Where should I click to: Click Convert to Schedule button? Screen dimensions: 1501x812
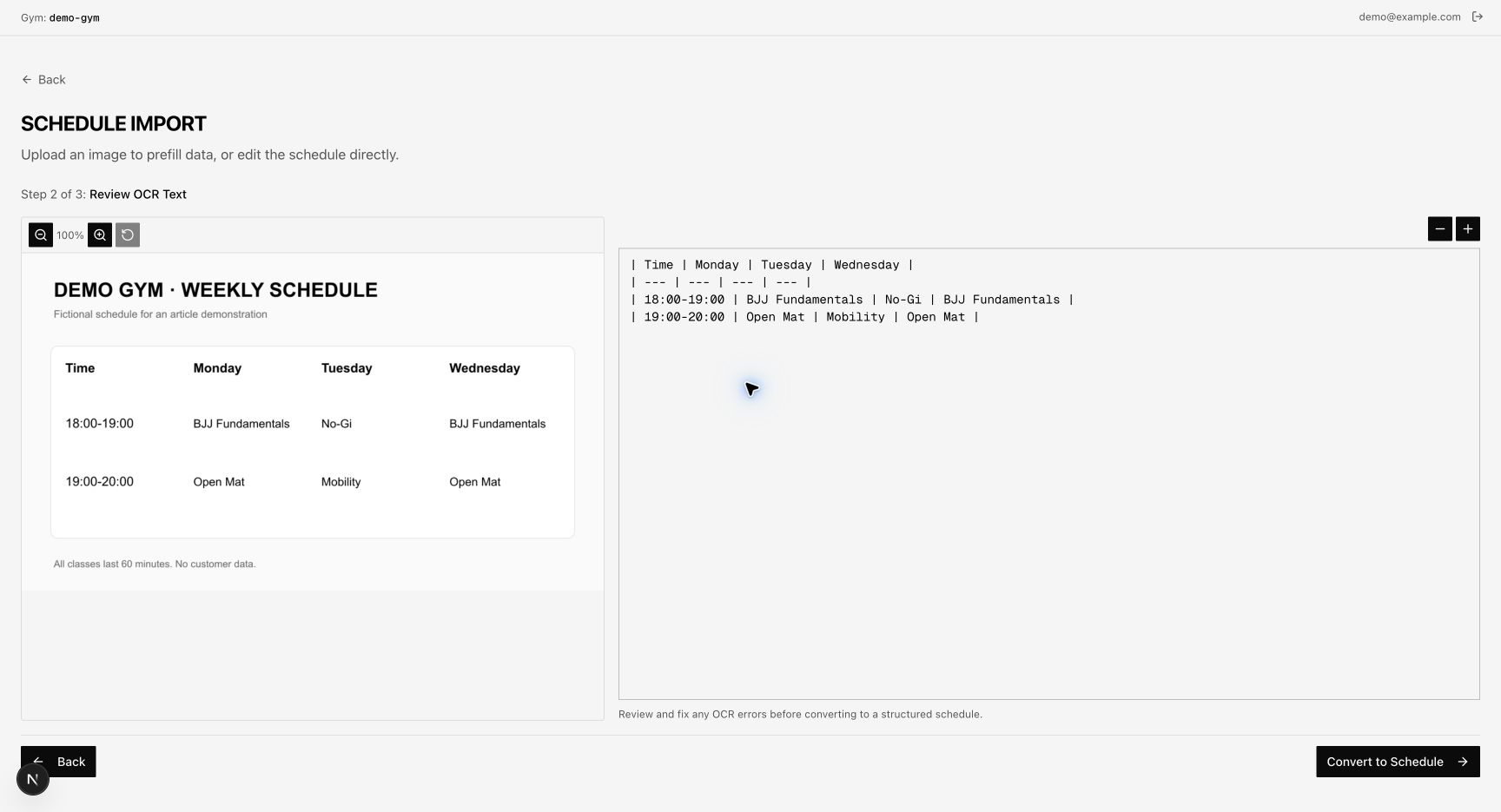[1398, 762]
